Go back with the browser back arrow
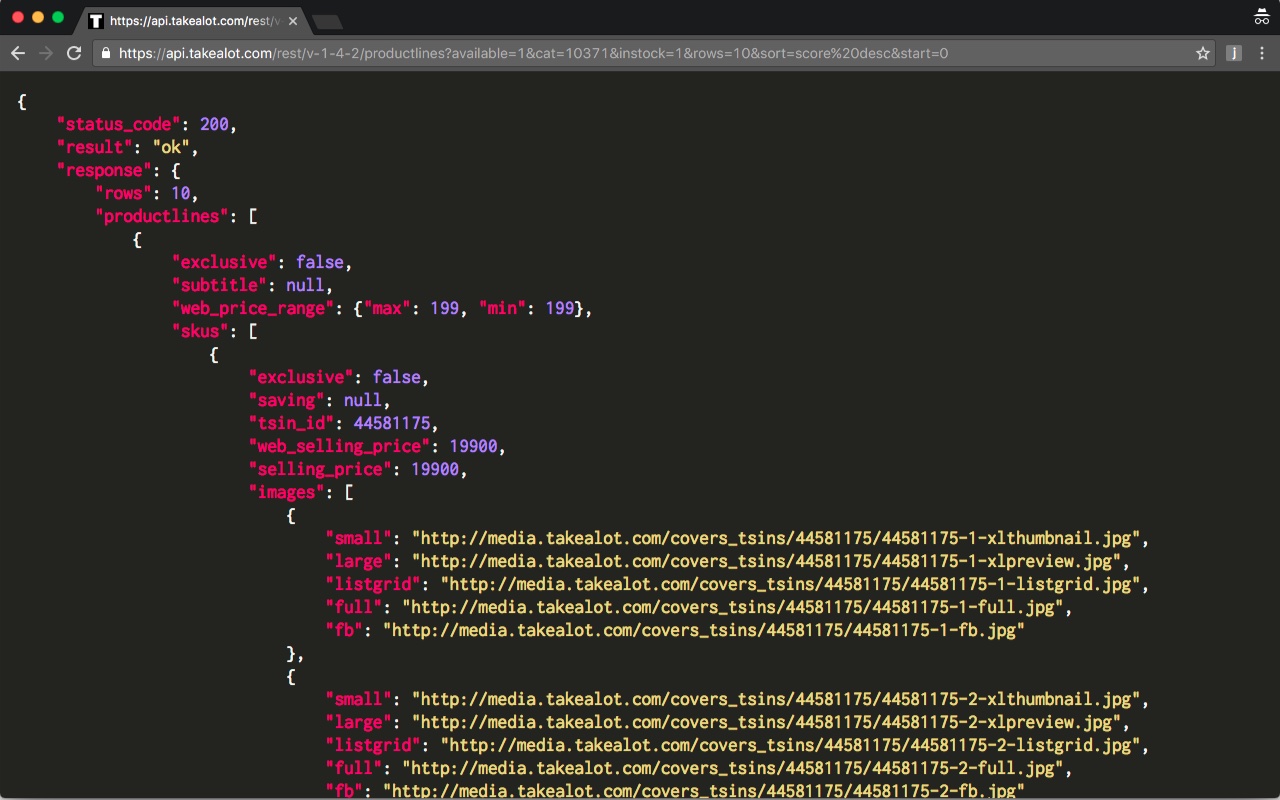 [18, 53]
